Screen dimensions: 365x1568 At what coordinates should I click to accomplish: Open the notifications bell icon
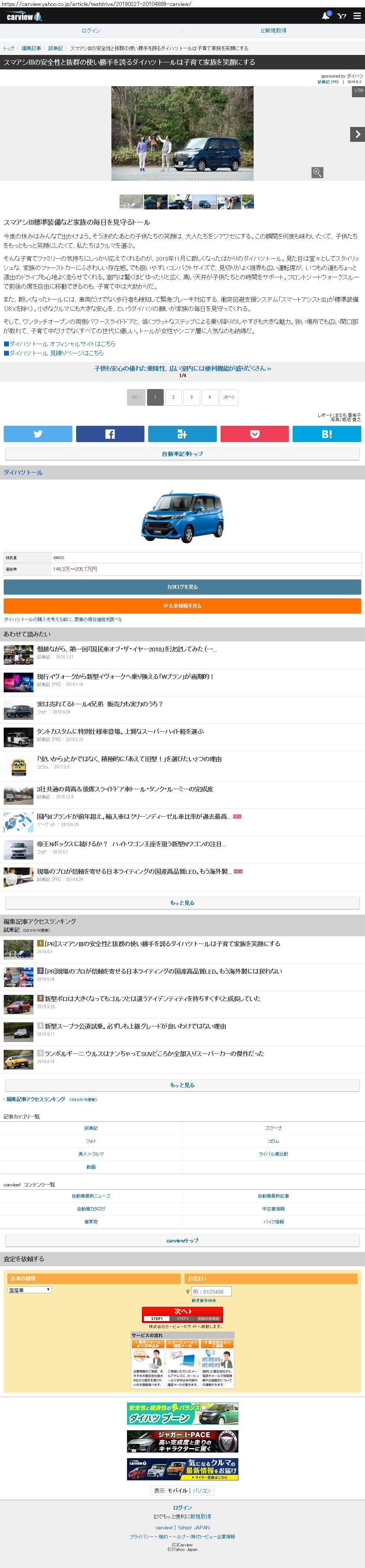tap(326, 16)
